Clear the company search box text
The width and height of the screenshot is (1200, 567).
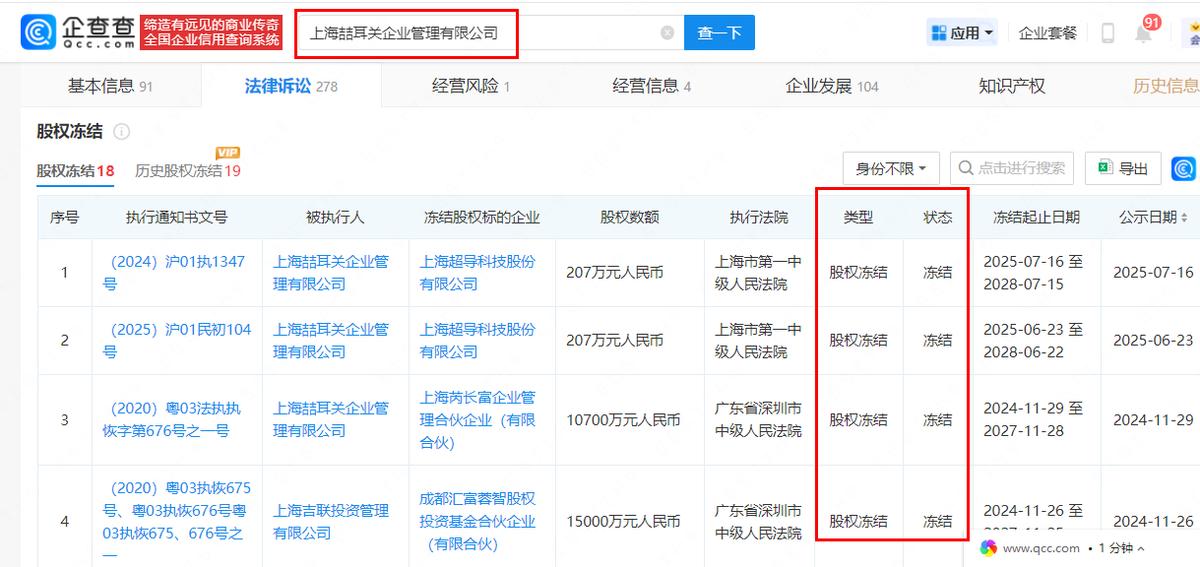click(667, 32)
